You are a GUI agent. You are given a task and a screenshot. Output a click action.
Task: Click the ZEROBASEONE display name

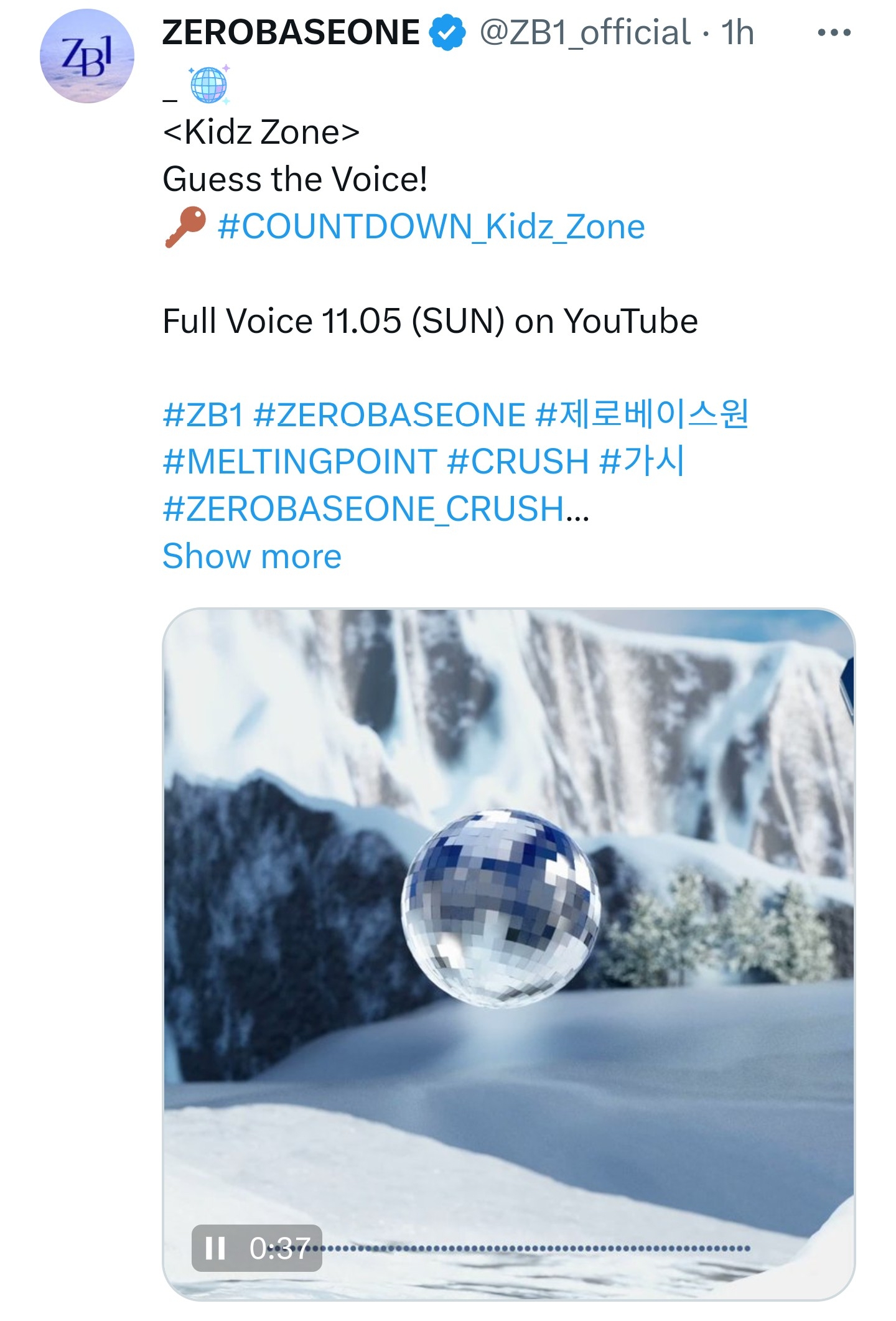(x=291, y=32)
